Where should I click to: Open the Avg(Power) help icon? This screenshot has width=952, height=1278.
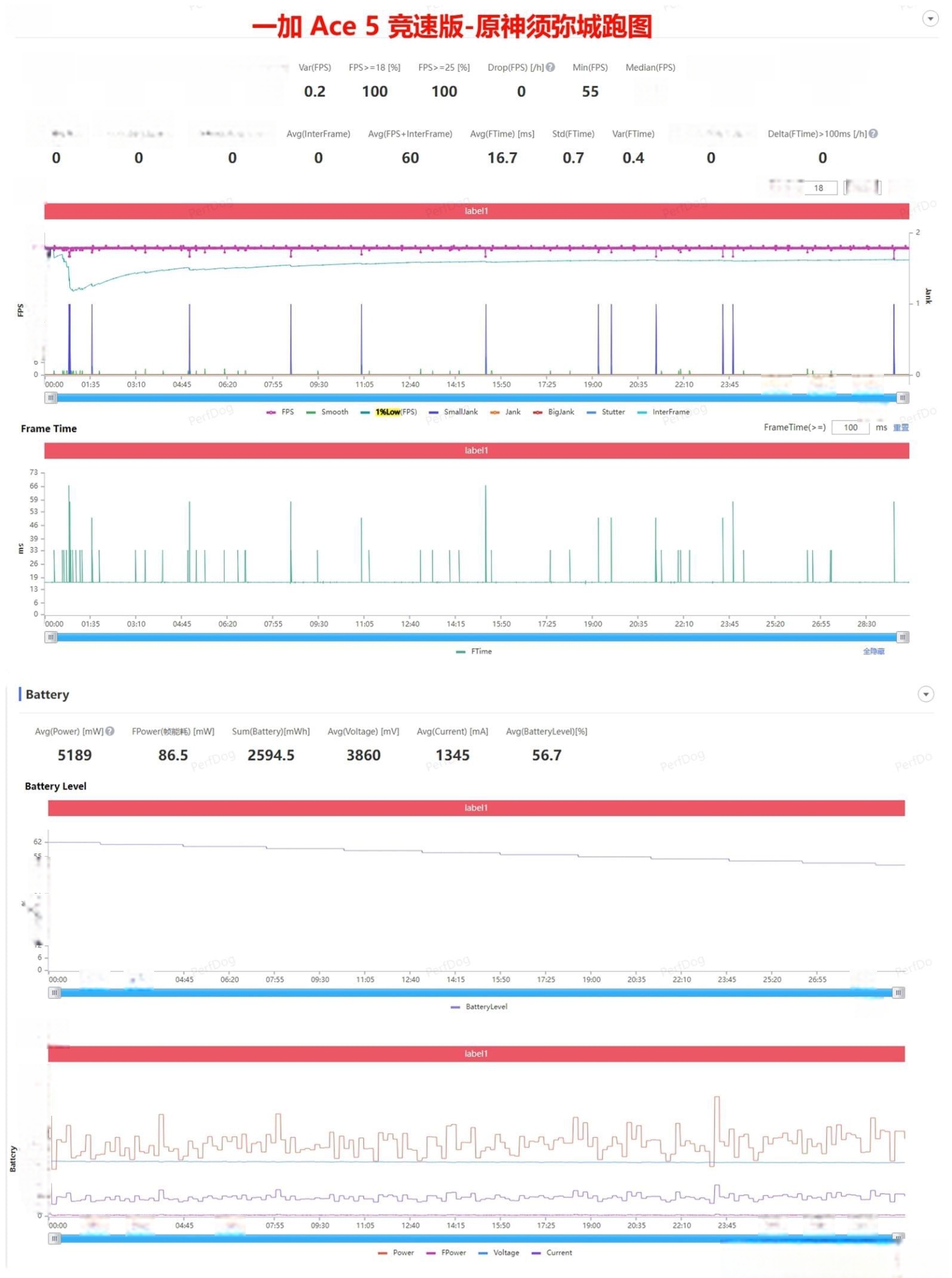click(110, 731)
